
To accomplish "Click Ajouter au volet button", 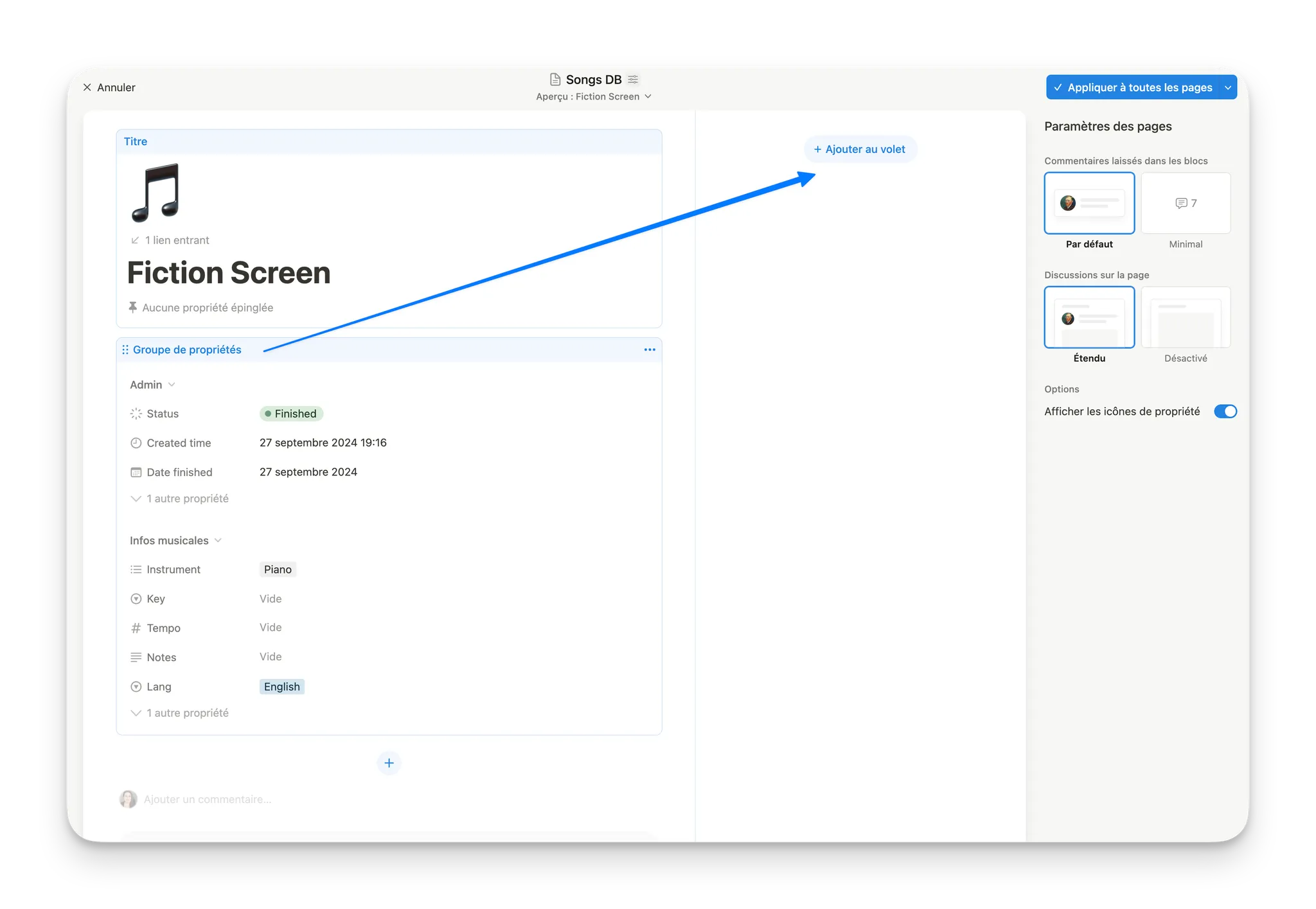I will coord(860,149).
